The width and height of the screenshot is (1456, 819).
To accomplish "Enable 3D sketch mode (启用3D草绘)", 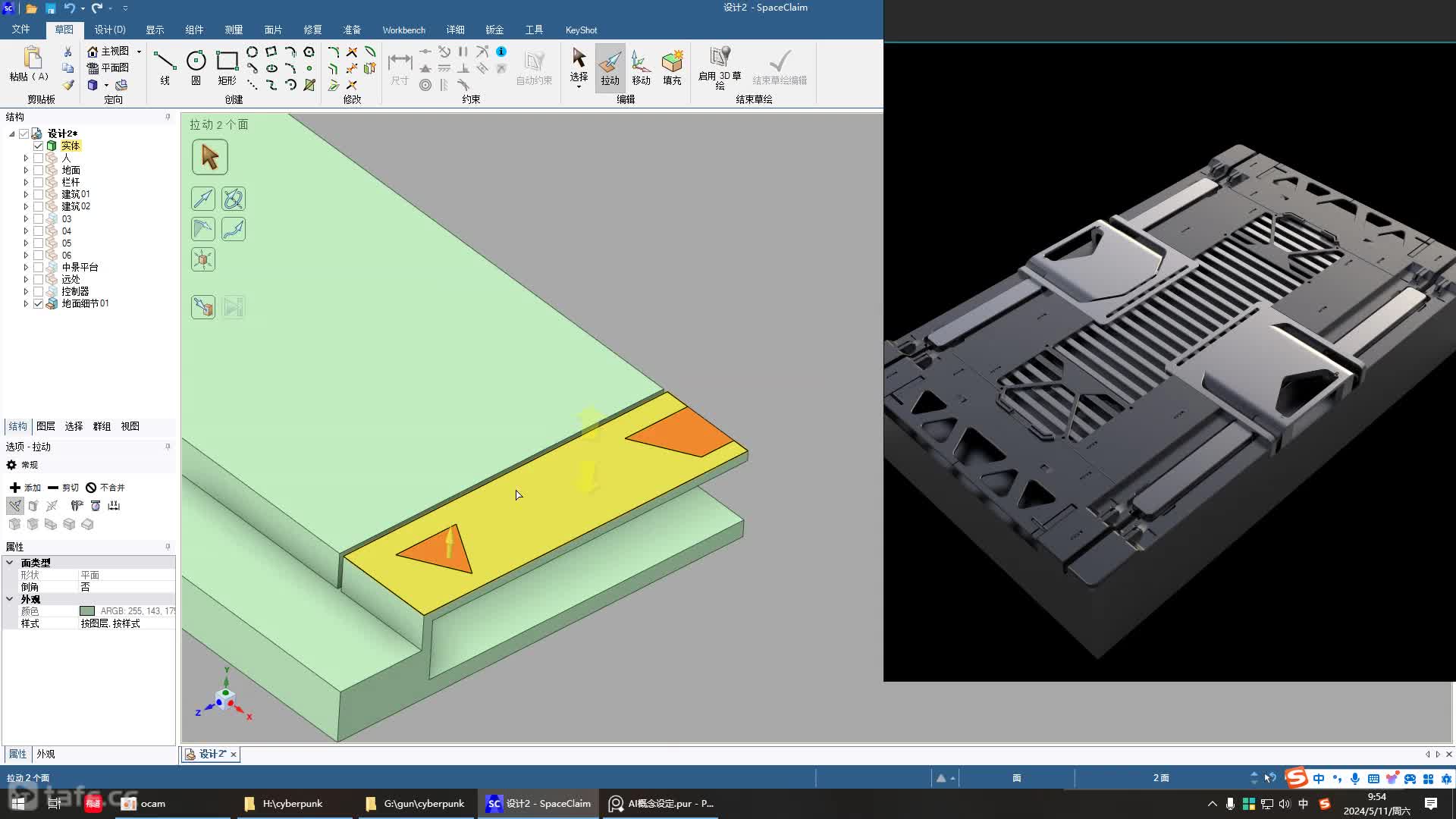I will (x=720, y=67).
